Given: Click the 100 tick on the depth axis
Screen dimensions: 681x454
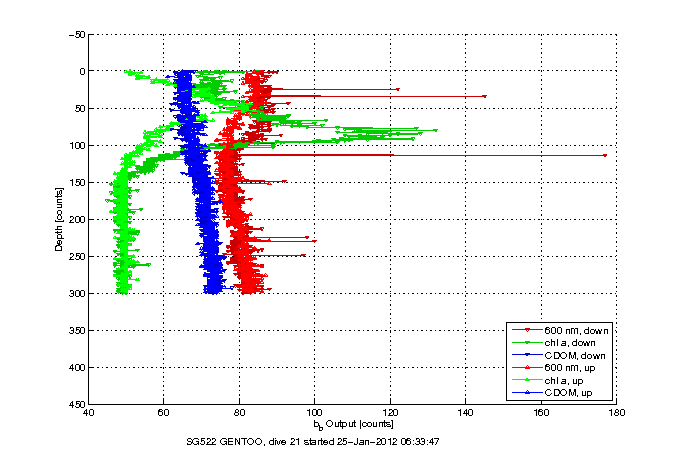Looking at the screenshot, I should click(78, 146).
